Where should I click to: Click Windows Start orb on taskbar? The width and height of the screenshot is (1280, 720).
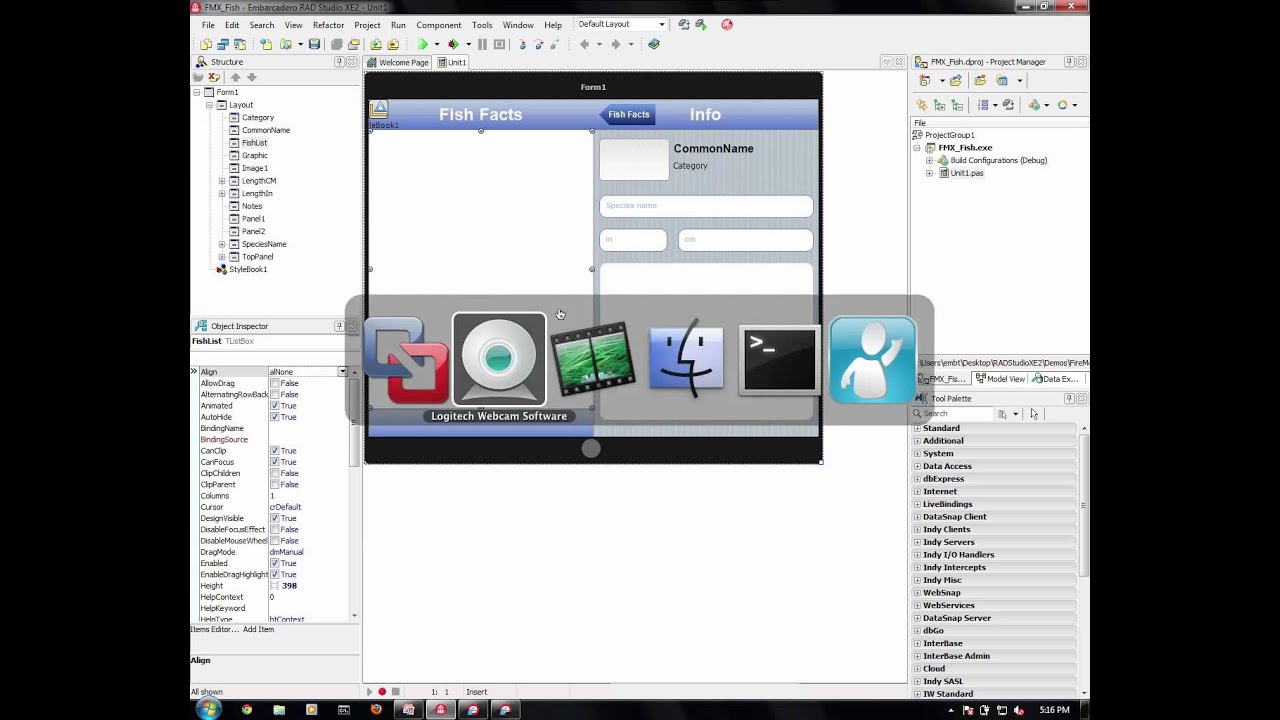(x=208, y=709)
